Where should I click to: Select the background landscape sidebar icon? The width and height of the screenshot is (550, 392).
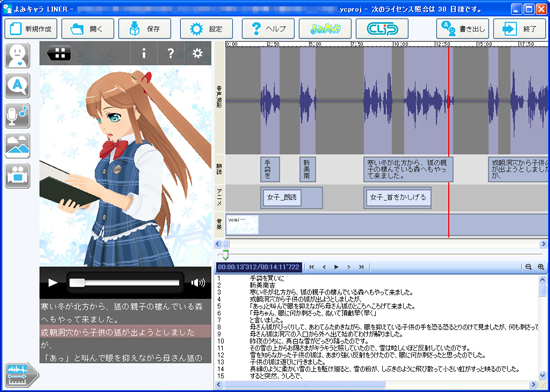18,146
